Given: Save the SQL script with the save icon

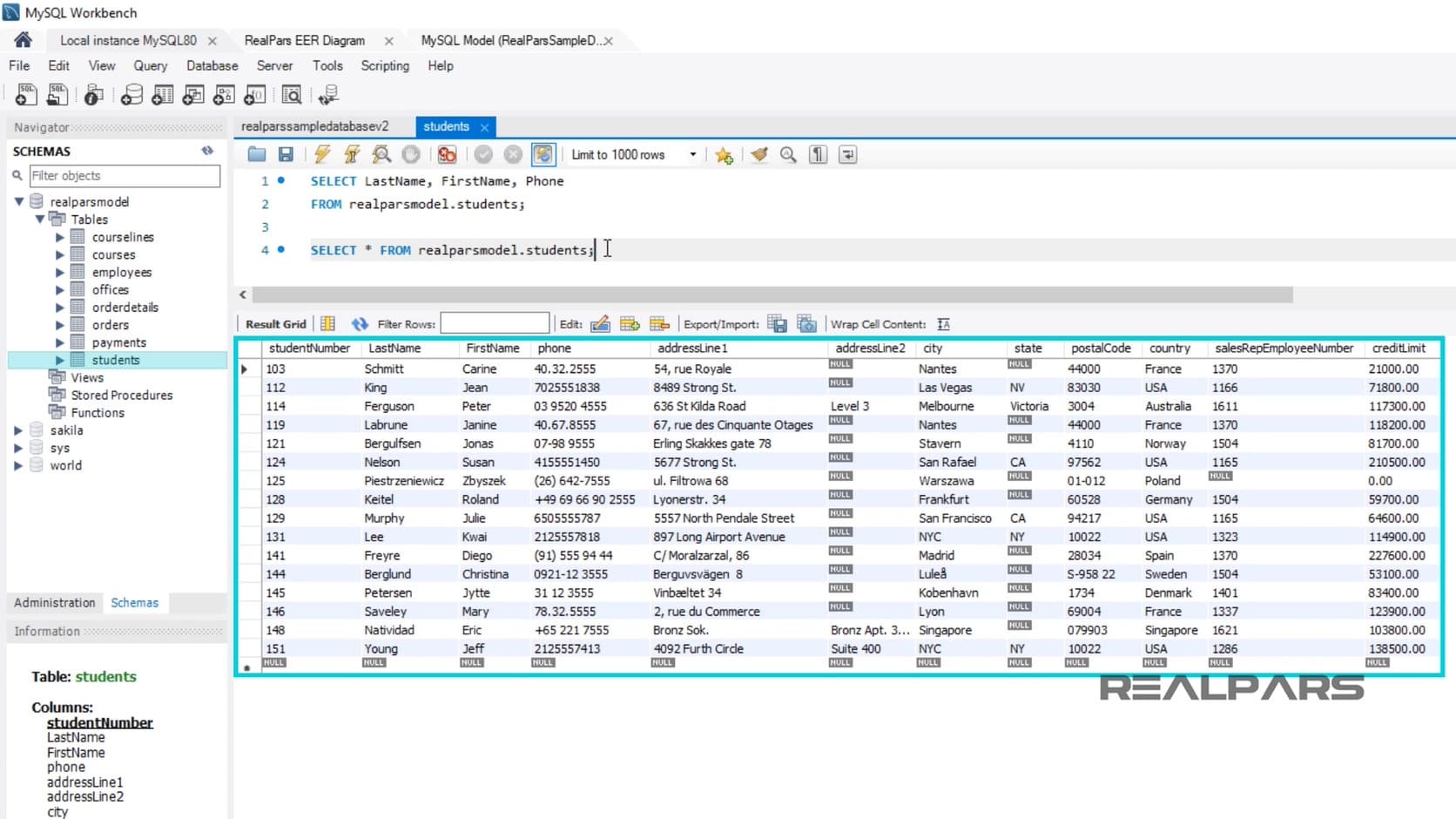Looking at the screenshot, I should pyautogui.click(x=286, y=154).
